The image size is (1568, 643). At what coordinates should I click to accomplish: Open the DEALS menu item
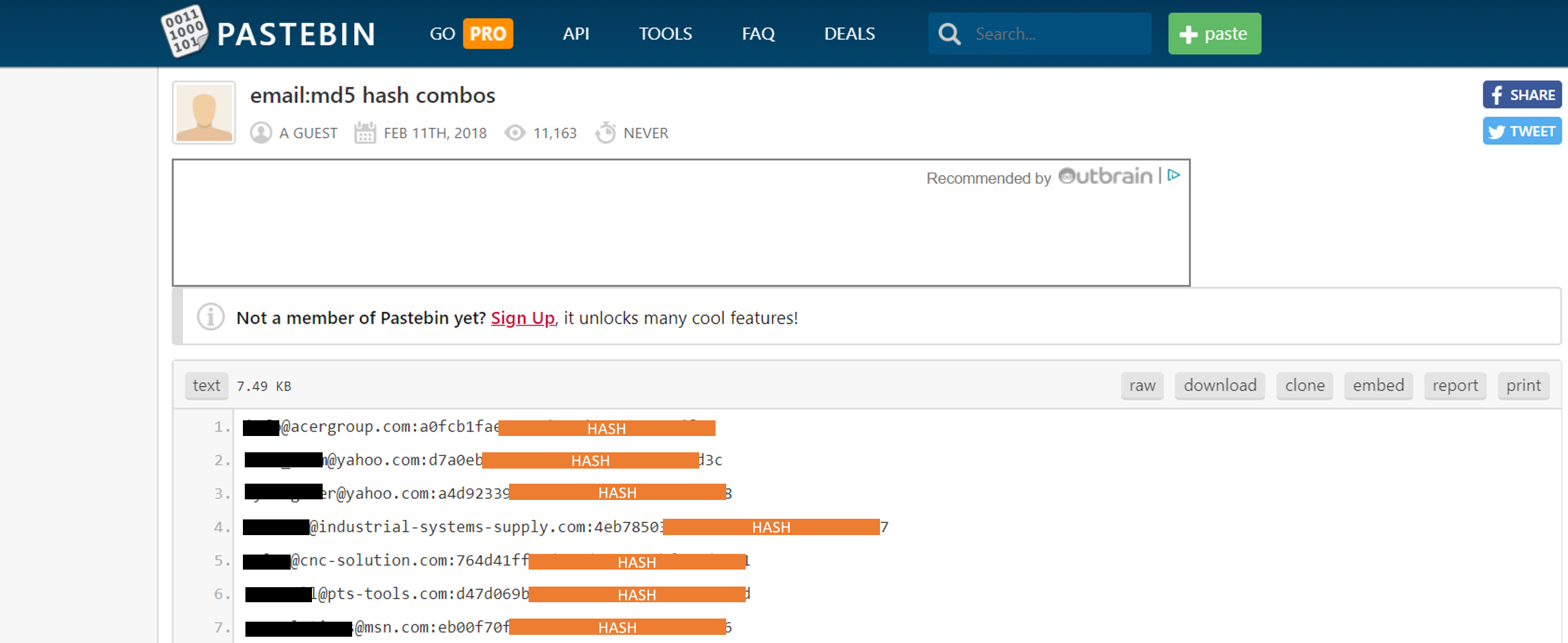pyautogui.click(x=849, y=34)
